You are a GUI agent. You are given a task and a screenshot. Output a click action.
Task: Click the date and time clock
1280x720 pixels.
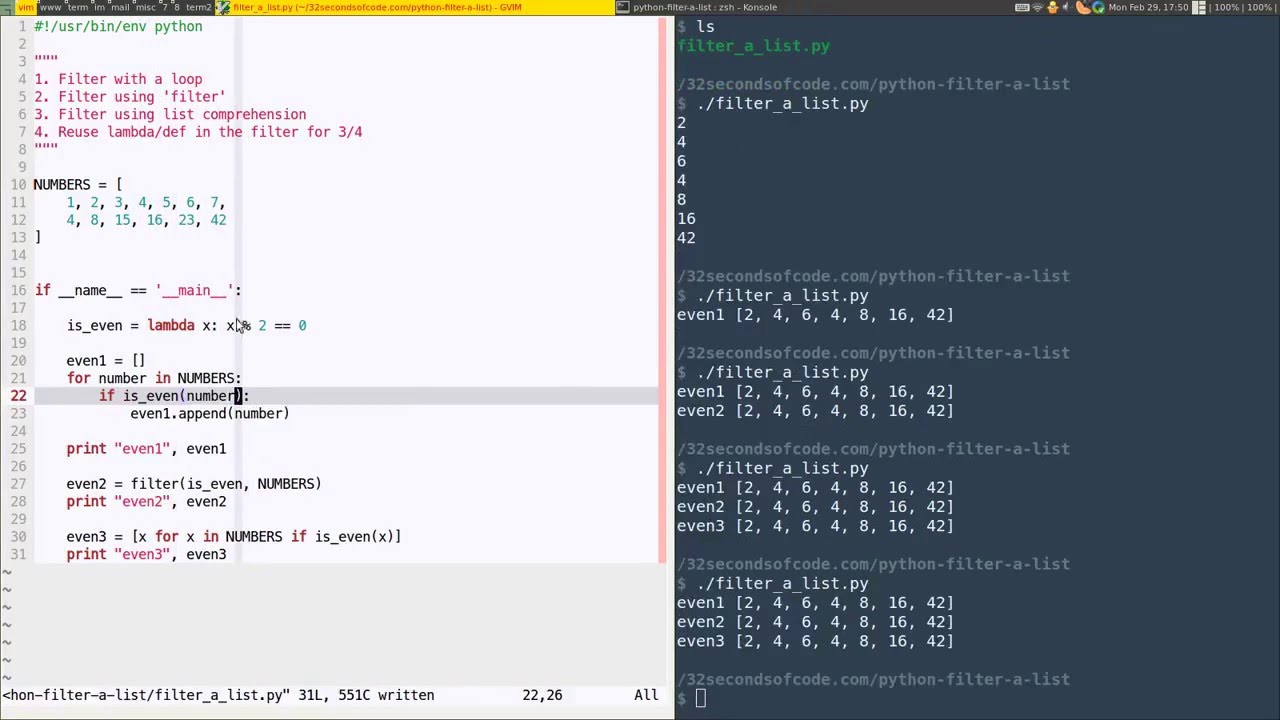point(1148,7)
